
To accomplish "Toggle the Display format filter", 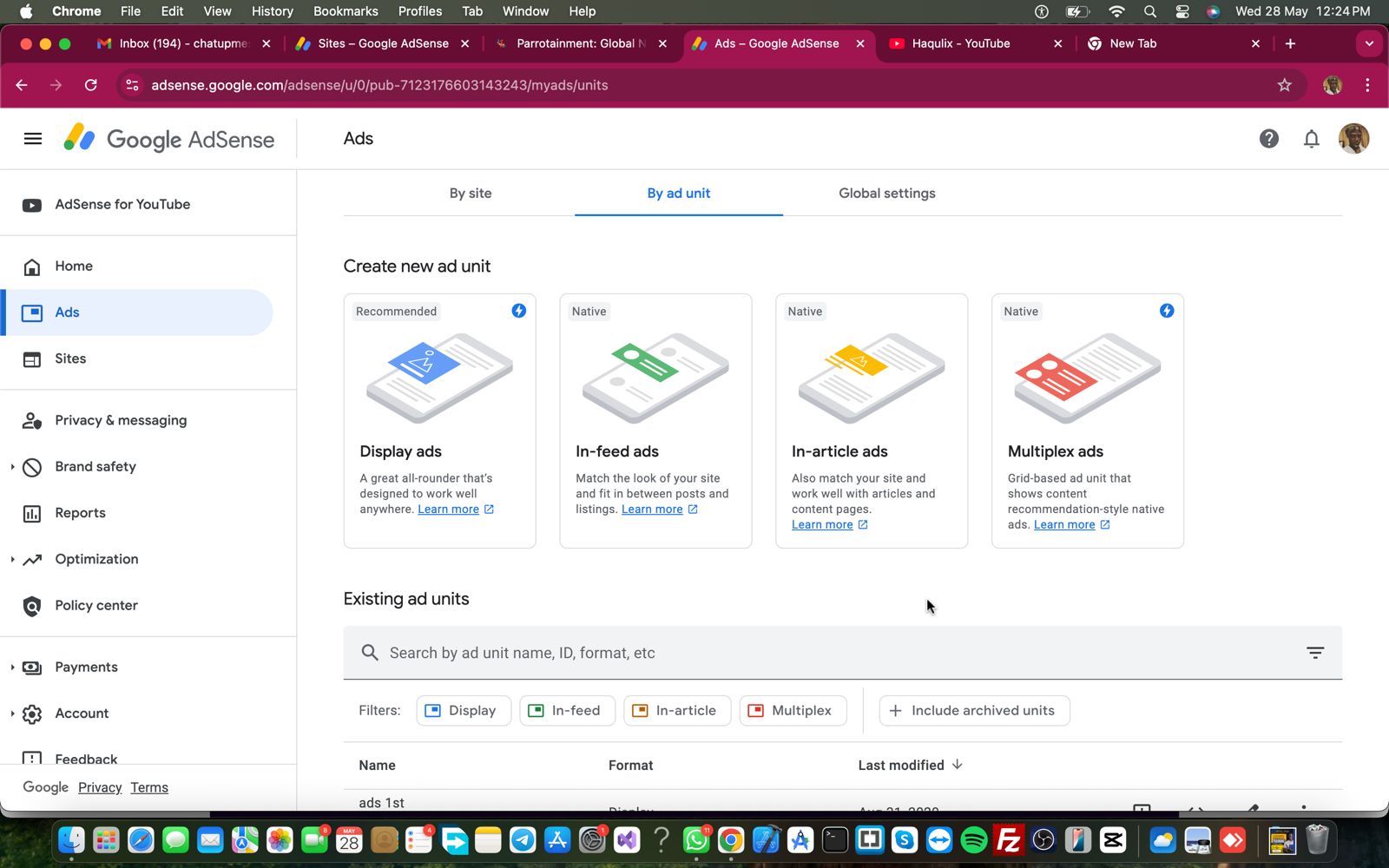I will (463, 711).
